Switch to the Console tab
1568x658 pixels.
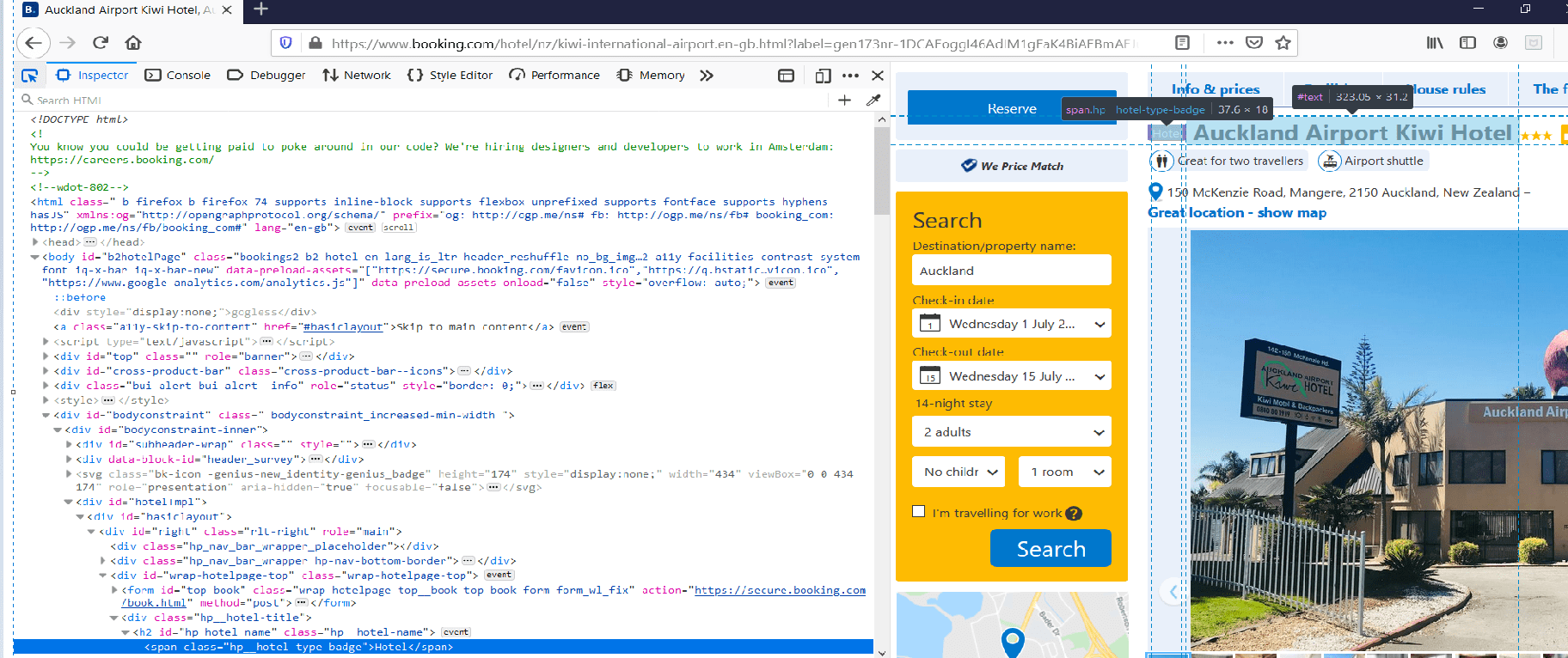[178, 76]
